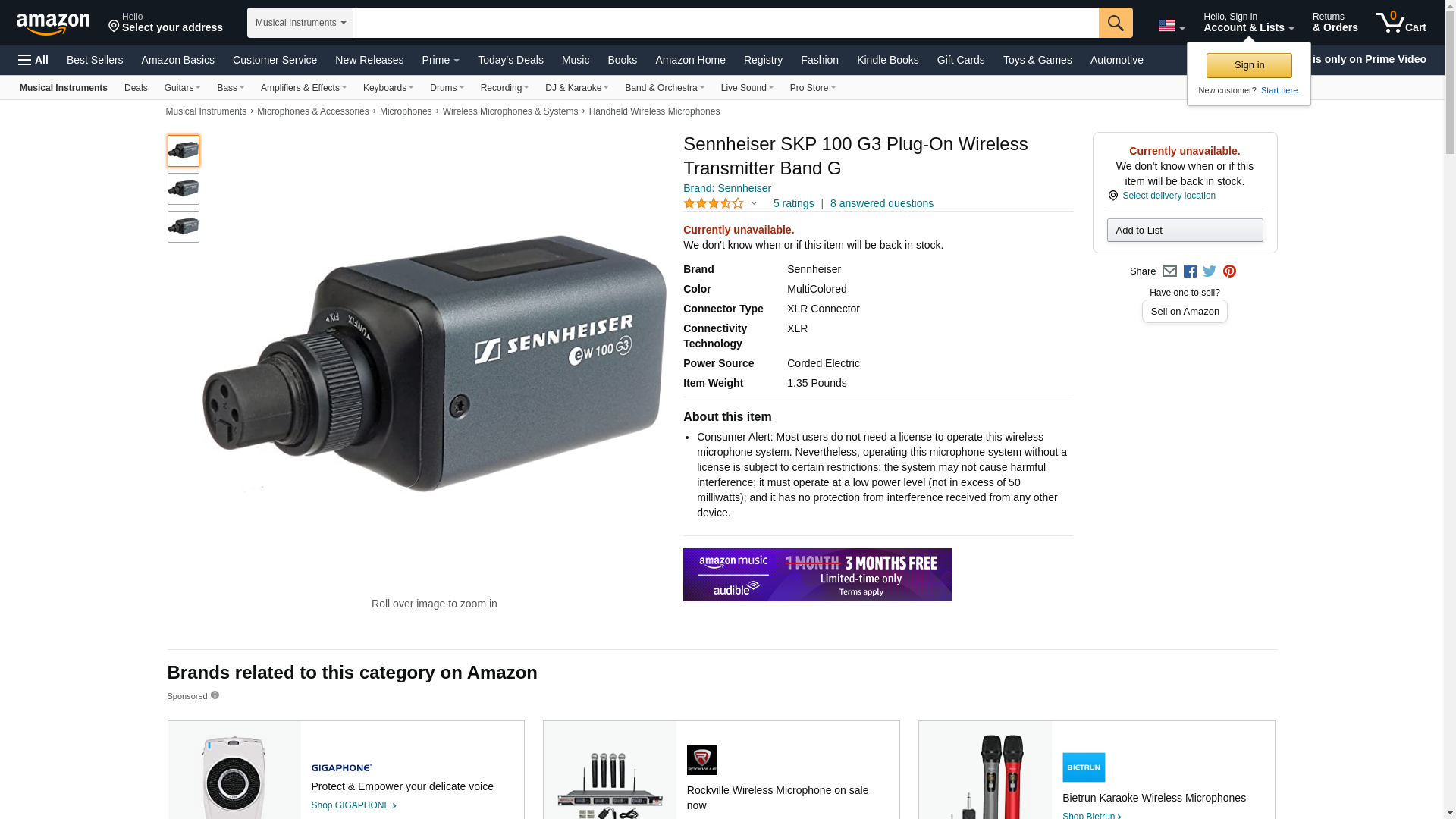Open the 8 answered questions link
The width and height of the screenshot is (1456, 819).
click(x=882, y=203)
